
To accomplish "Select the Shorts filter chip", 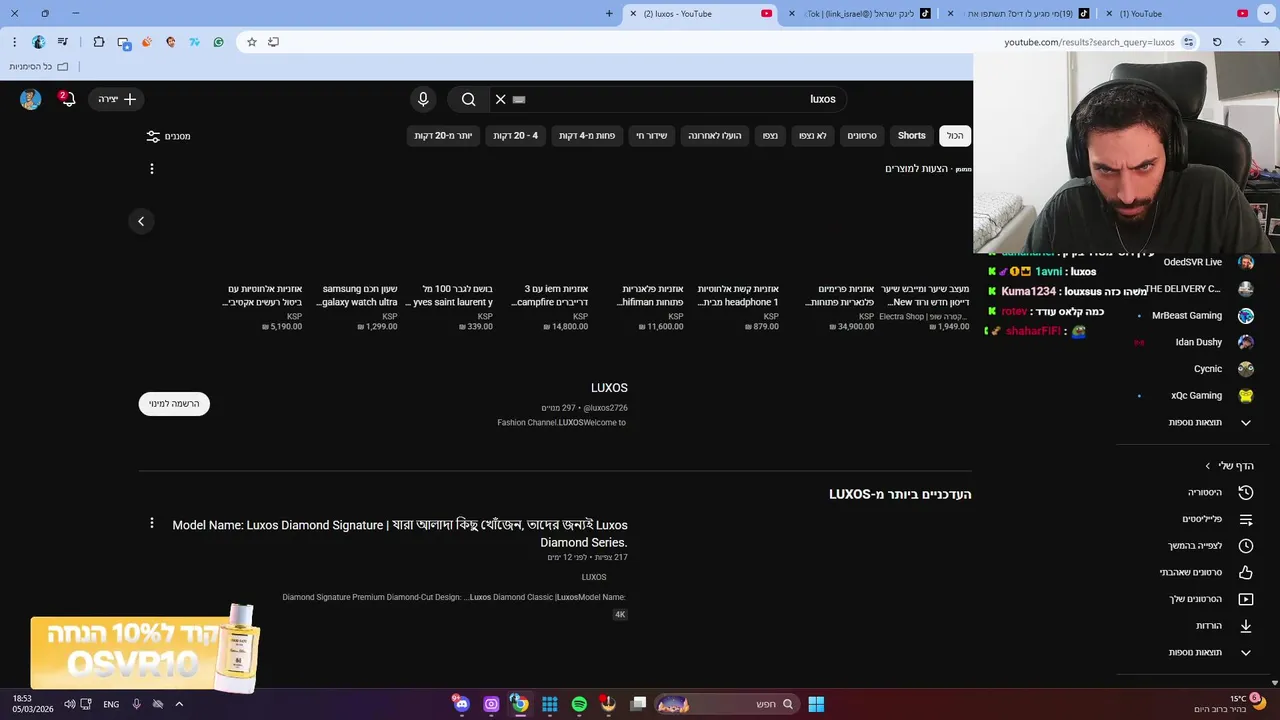I will pos(911,136).
